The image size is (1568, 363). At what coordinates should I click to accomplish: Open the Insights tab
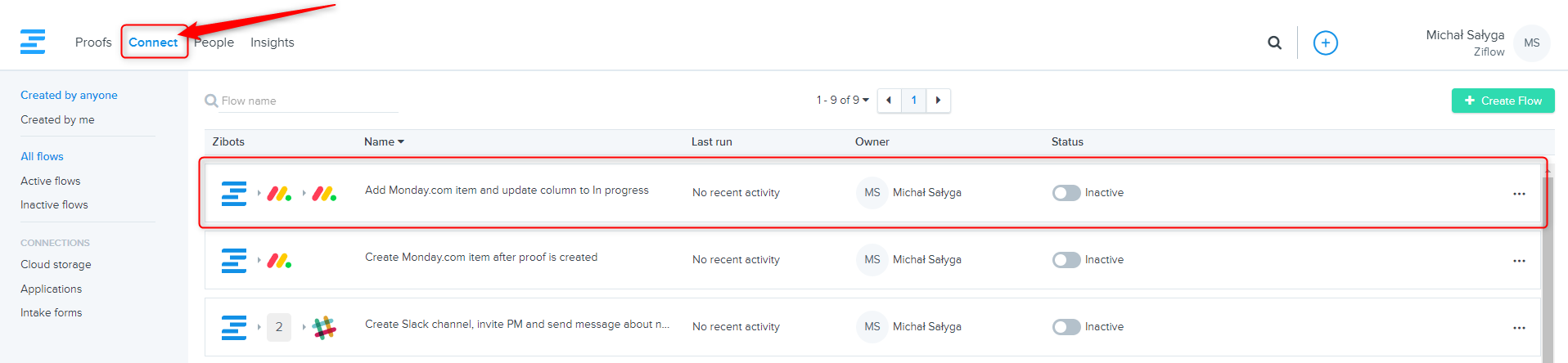[x=272, y=43]
